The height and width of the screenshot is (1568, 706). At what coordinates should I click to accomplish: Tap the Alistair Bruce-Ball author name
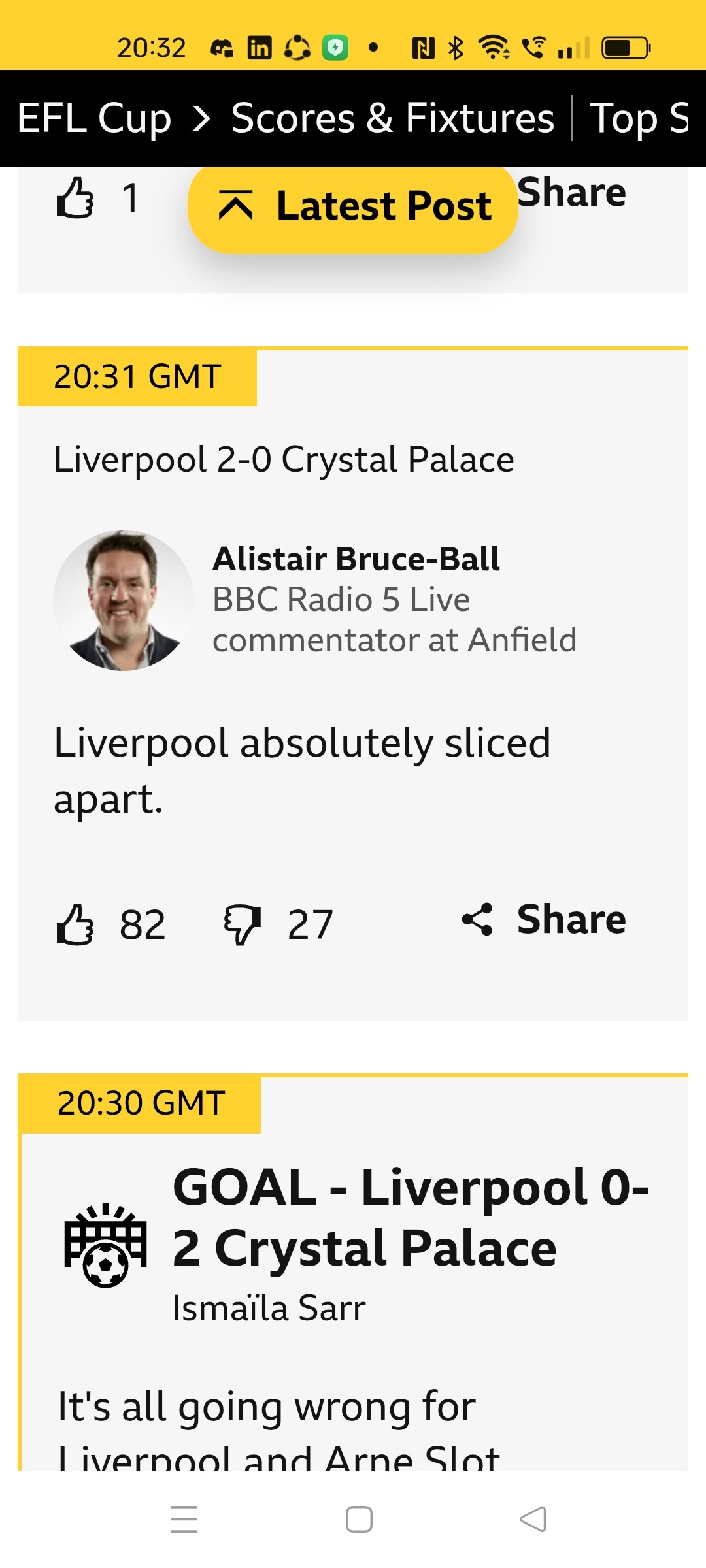coord(356,559)
